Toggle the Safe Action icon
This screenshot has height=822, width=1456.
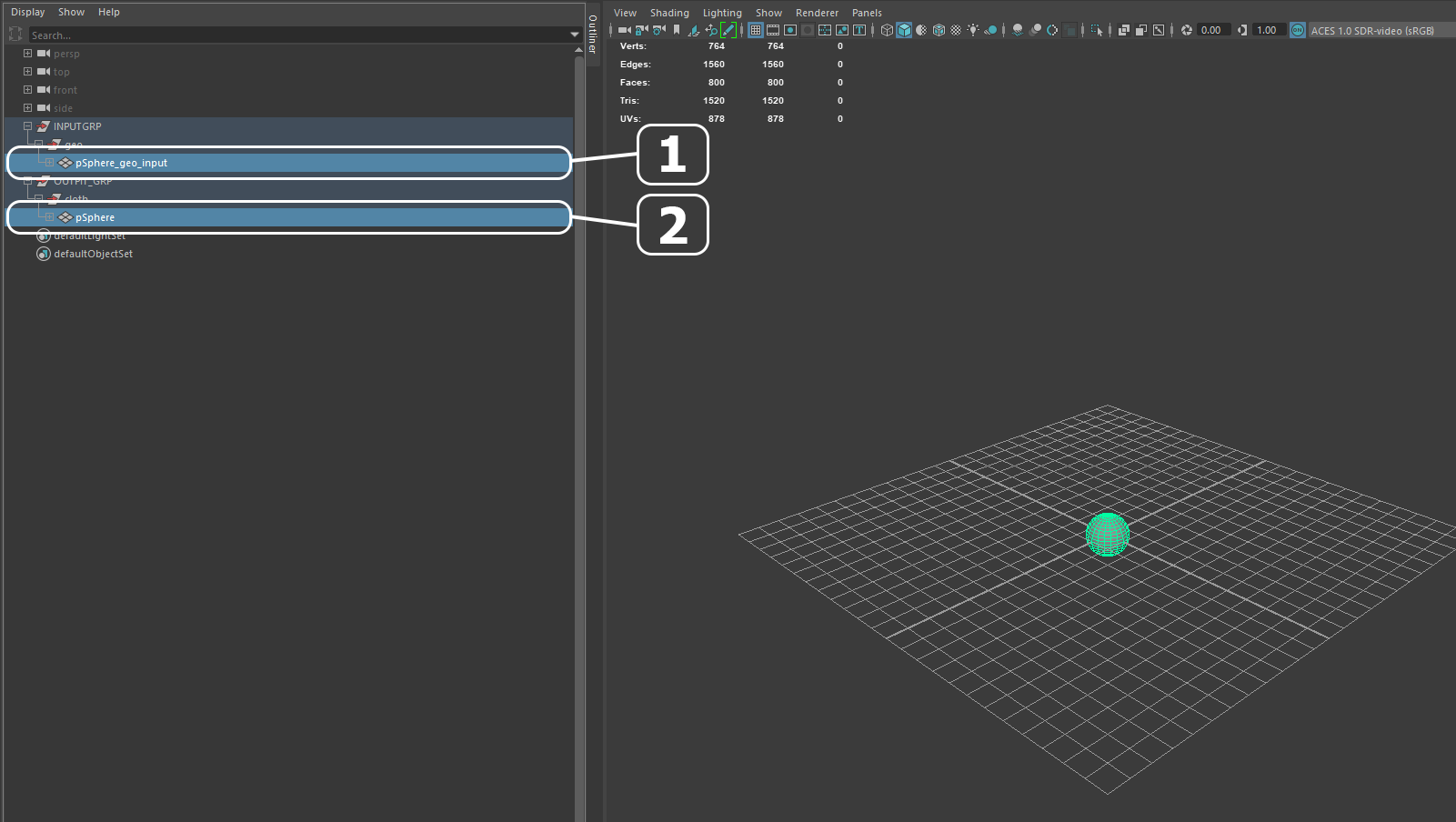point(842,30)
